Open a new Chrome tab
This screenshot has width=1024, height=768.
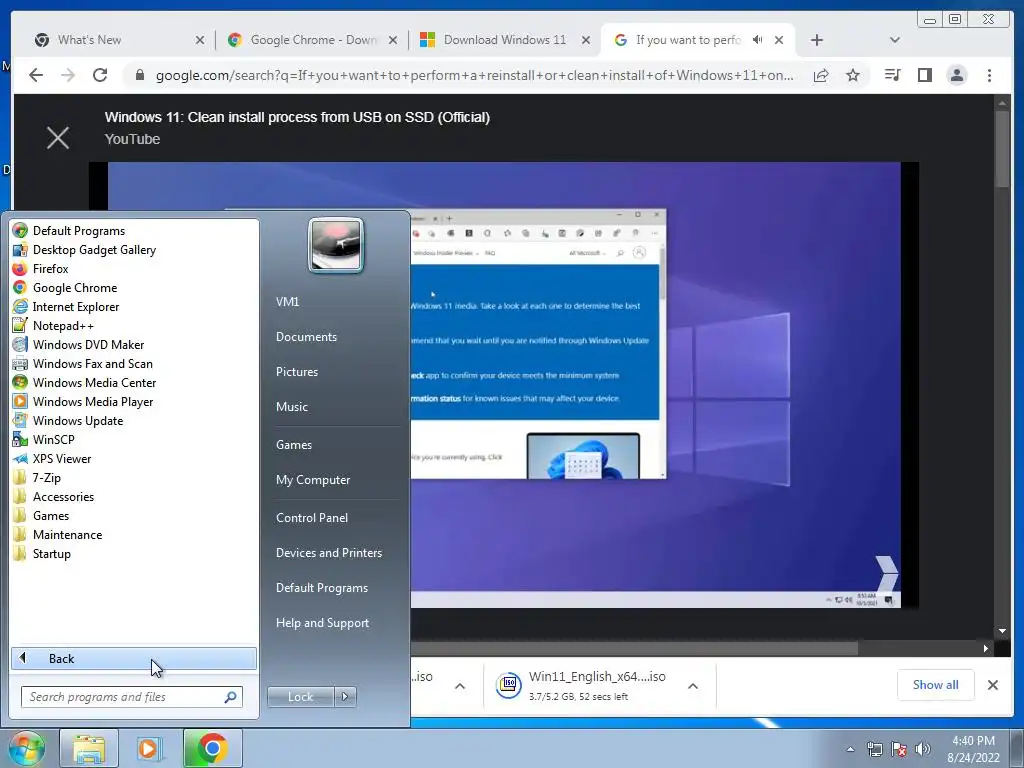tap(816, 40)
